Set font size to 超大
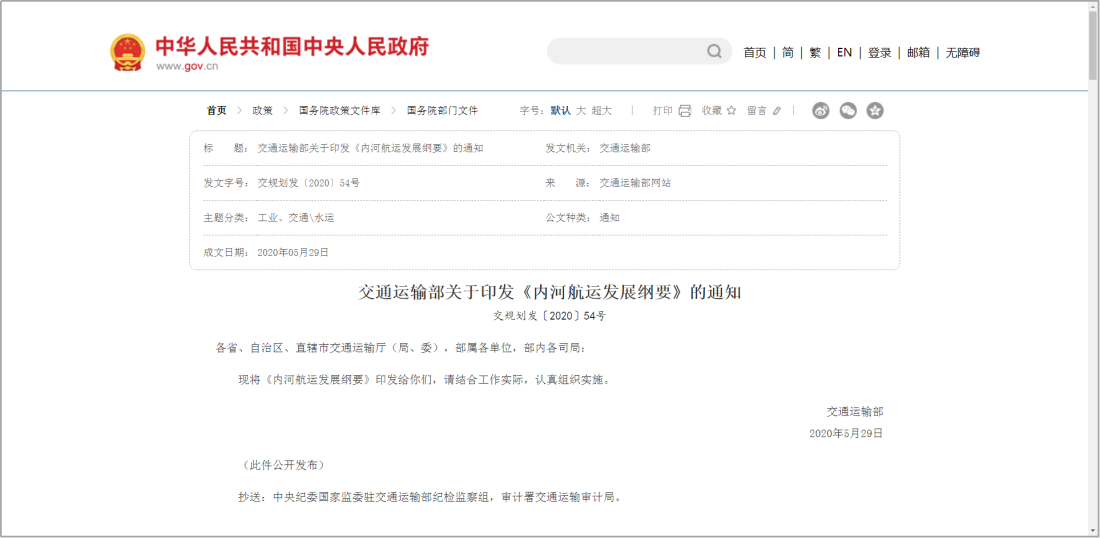Viewport: 1100px width, 538px height. (x=601, y=111)
